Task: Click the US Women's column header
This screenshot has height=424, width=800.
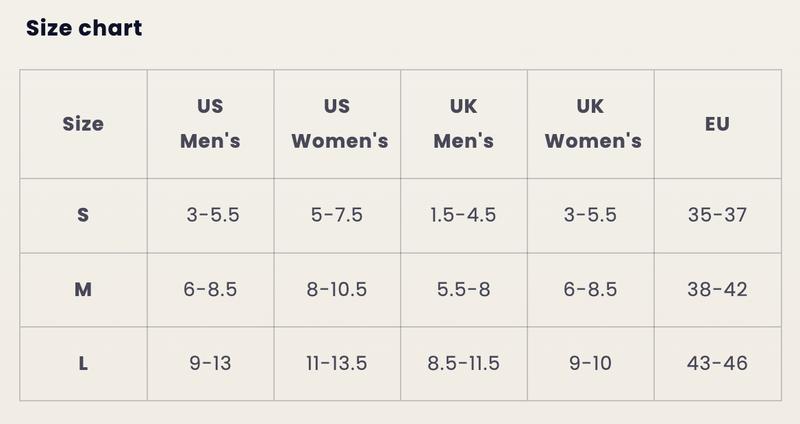Action: (337, 123)
